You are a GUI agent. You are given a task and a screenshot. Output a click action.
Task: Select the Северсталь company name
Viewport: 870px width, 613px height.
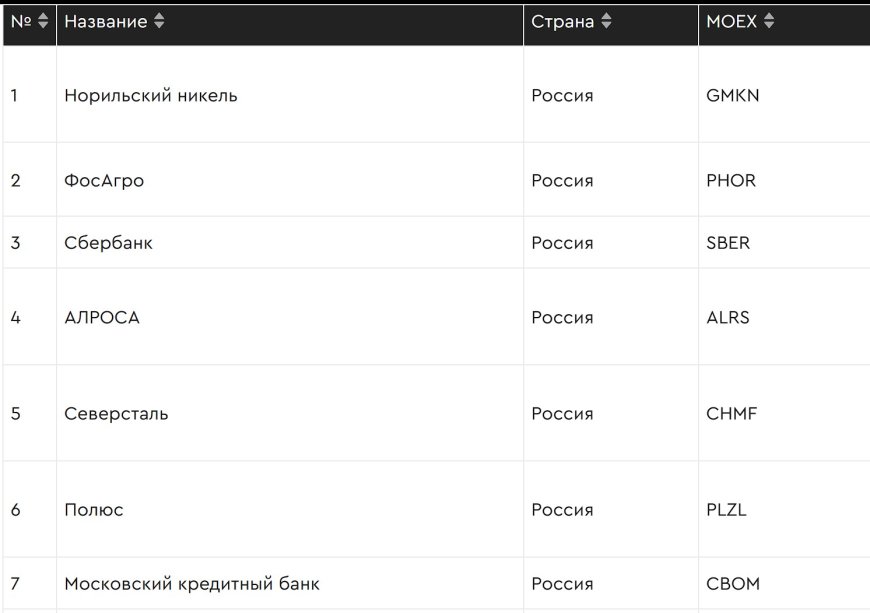click(116, 414)
